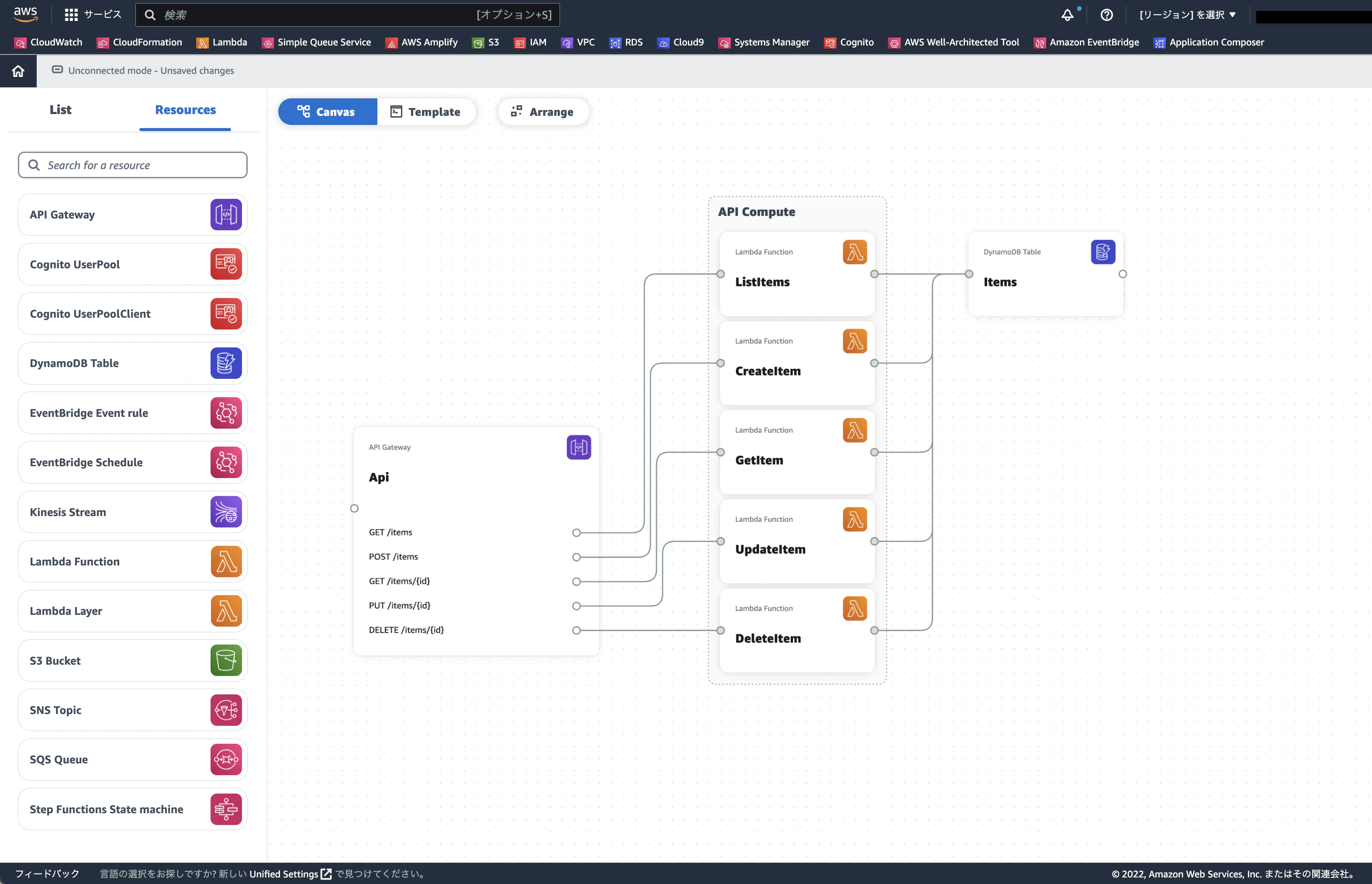Image resolution: width=1372 pixels, height=884 pixels.
Task: Click the Arrange button
Action: pyautogui.click(x=543, y=111)
